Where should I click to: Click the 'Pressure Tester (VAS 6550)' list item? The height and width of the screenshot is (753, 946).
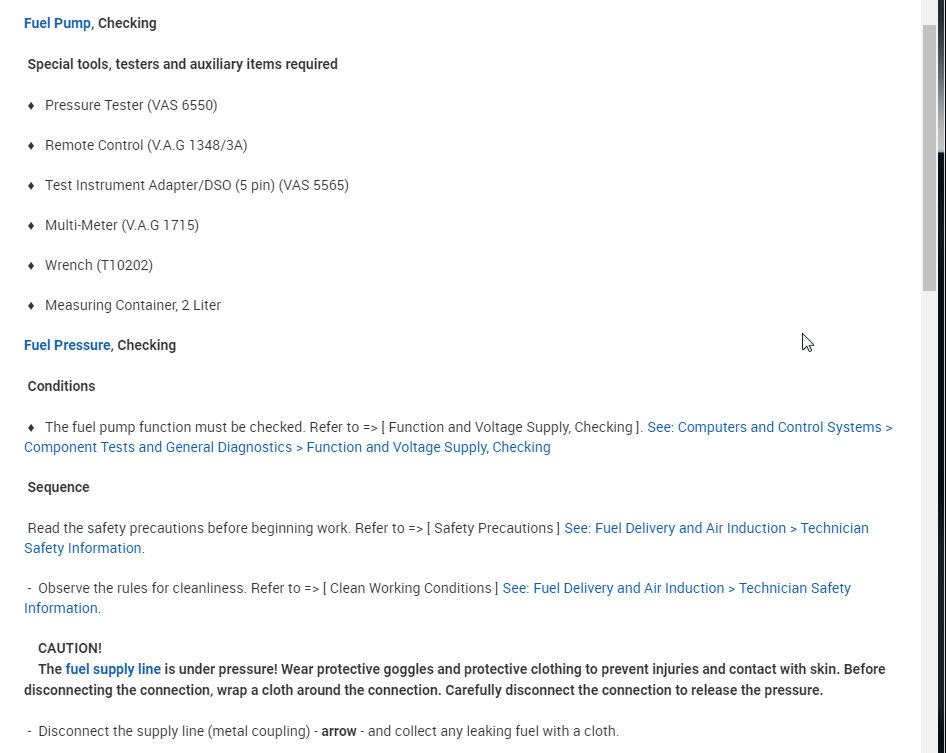click(x=131, y=105)
